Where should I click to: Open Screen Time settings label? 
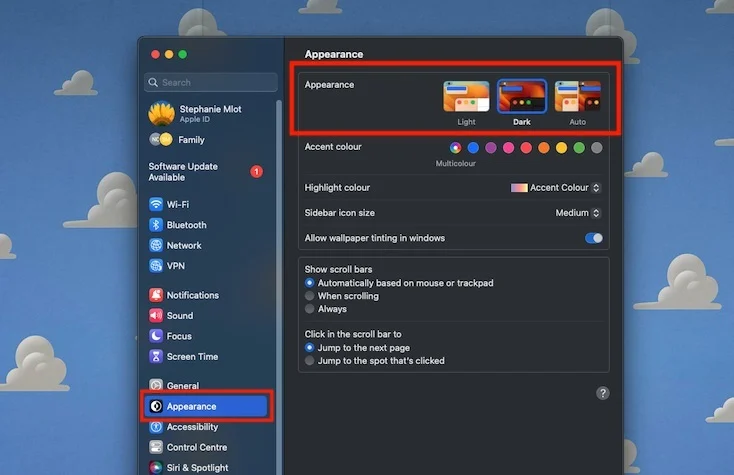[192, 357]
